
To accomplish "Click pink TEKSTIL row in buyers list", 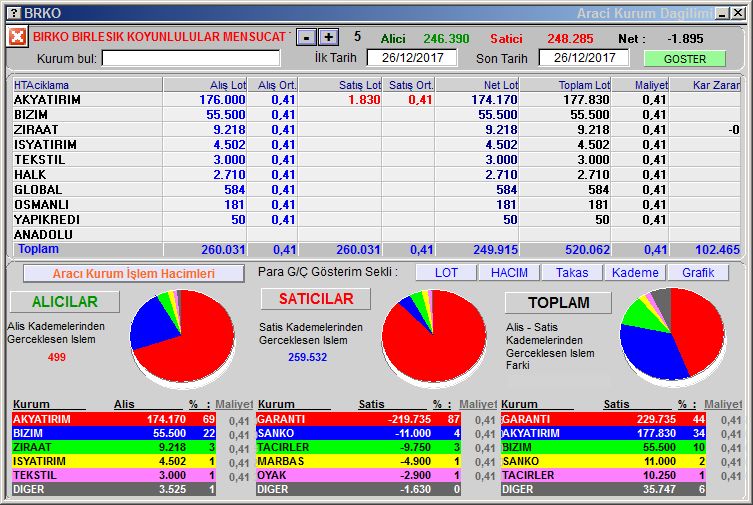I will 114,475.
